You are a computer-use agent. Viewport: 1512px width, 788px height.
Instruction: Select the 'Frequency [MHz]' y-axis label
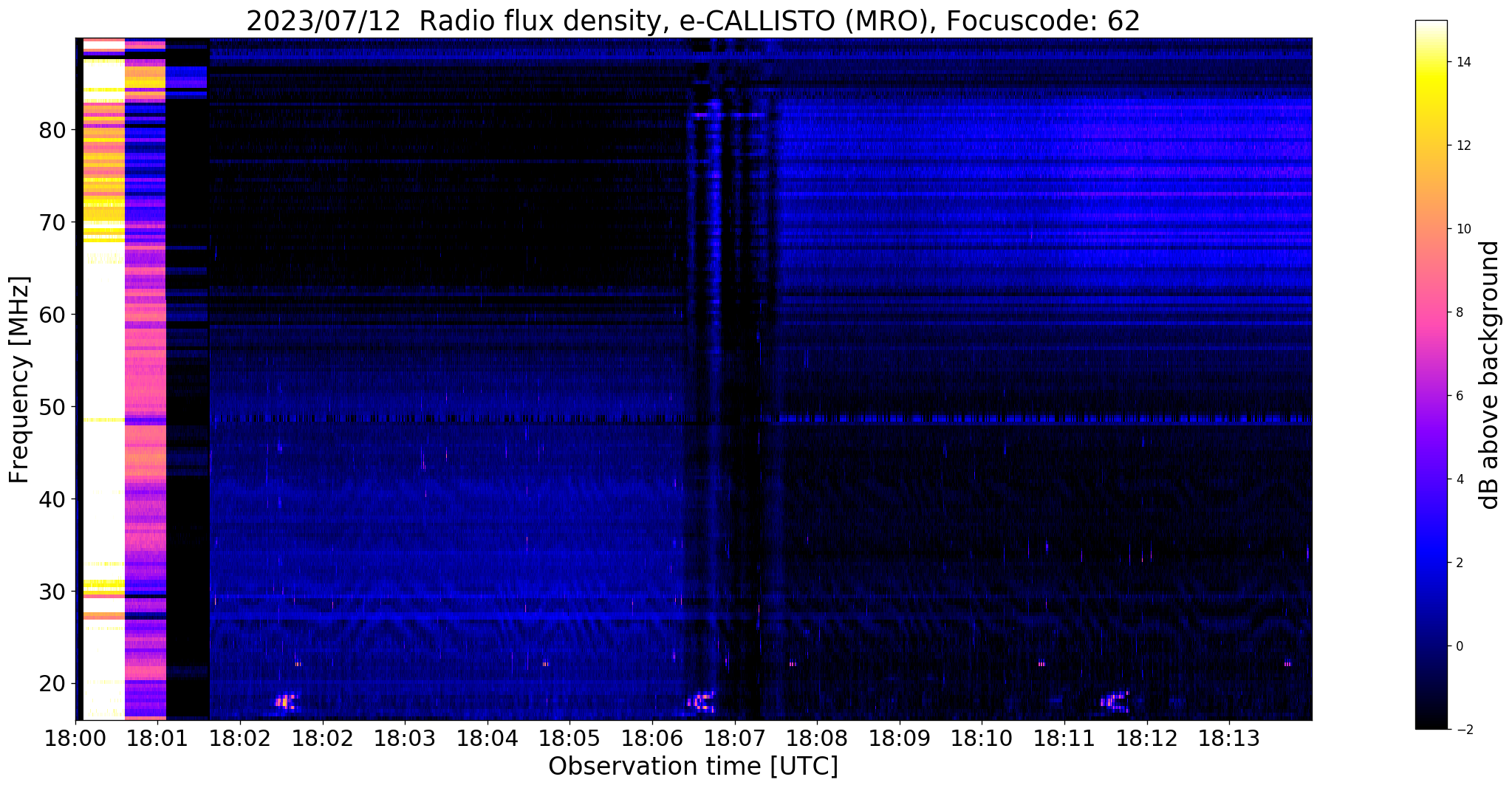(x=20, y=380)
